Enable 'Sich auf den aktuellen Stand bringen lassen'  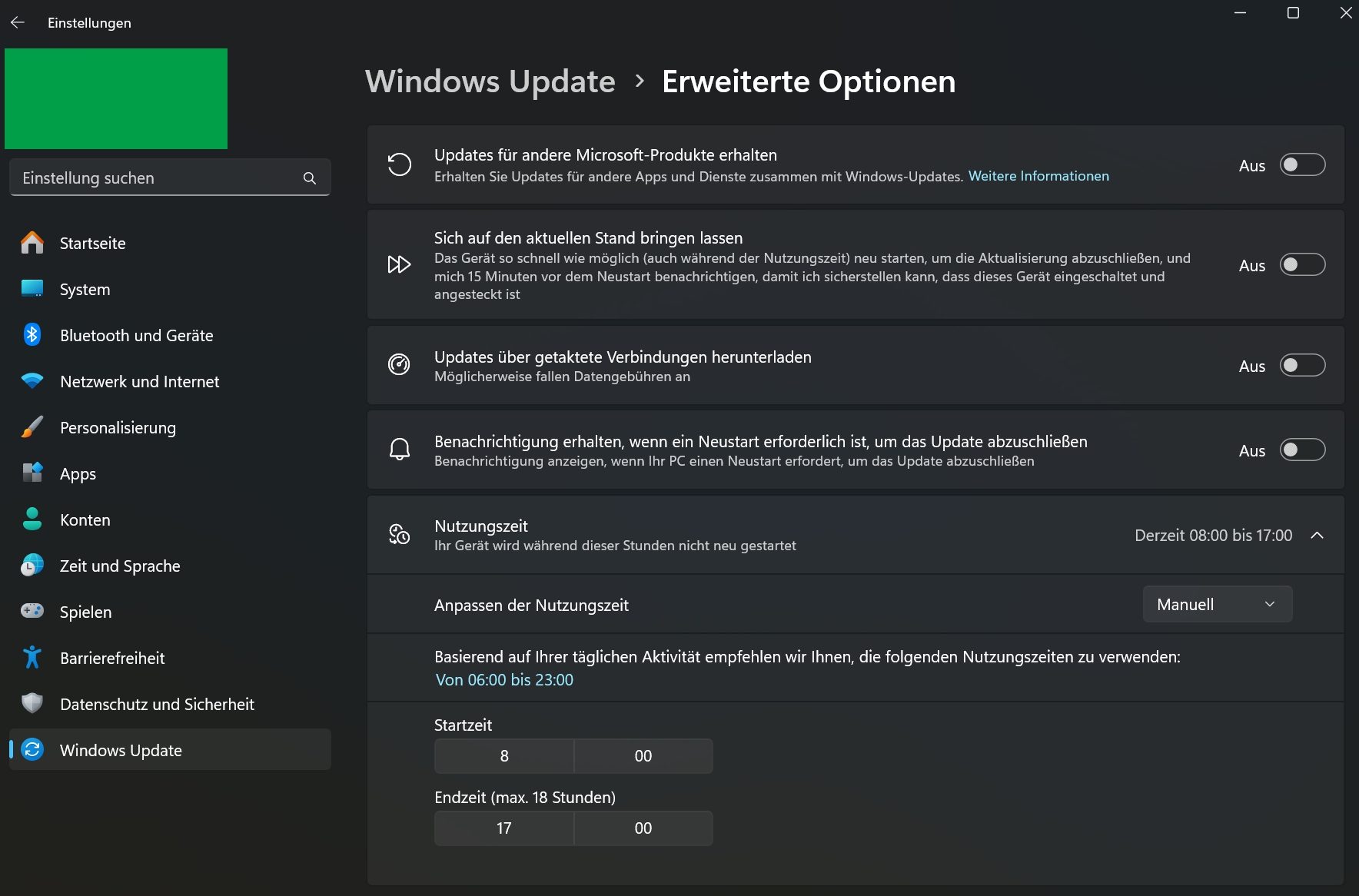[1302, 265]
